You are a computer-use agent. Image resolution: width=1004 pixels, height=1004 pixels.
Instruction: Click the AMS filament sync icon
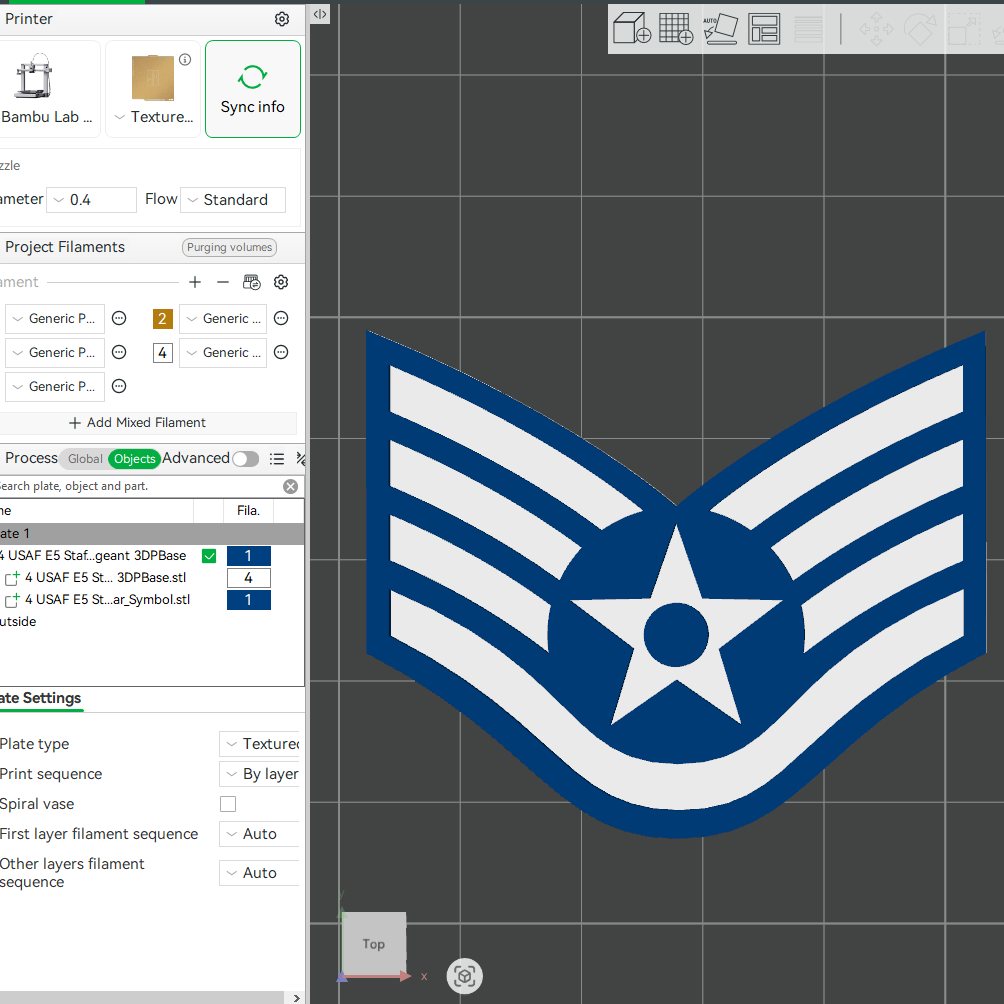(x=252, y=282)
